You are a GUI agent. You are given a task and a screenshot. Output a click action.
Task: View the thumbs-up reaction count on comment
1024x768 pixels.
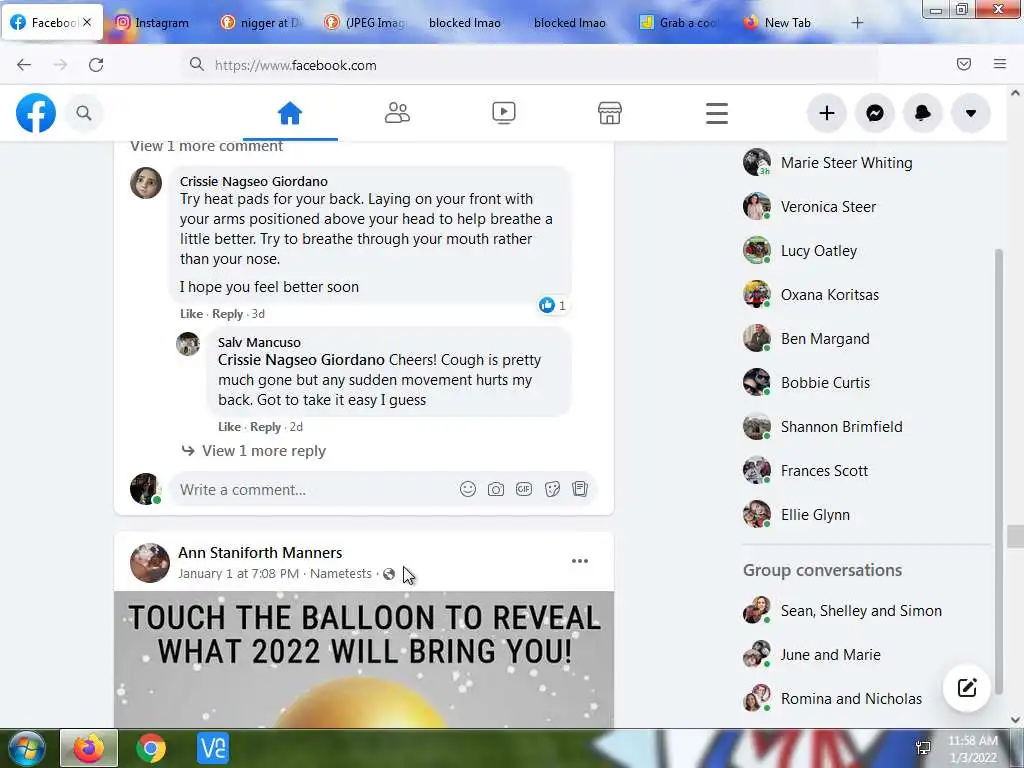click(x=552, y=305)
